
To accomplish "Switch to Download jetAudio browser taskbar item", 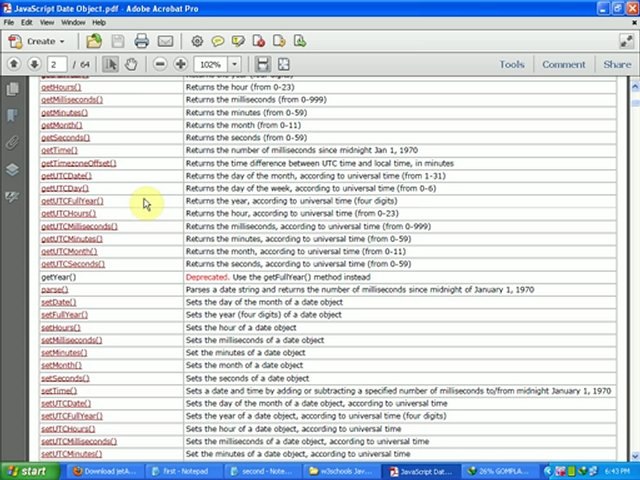I will [104, 471].
